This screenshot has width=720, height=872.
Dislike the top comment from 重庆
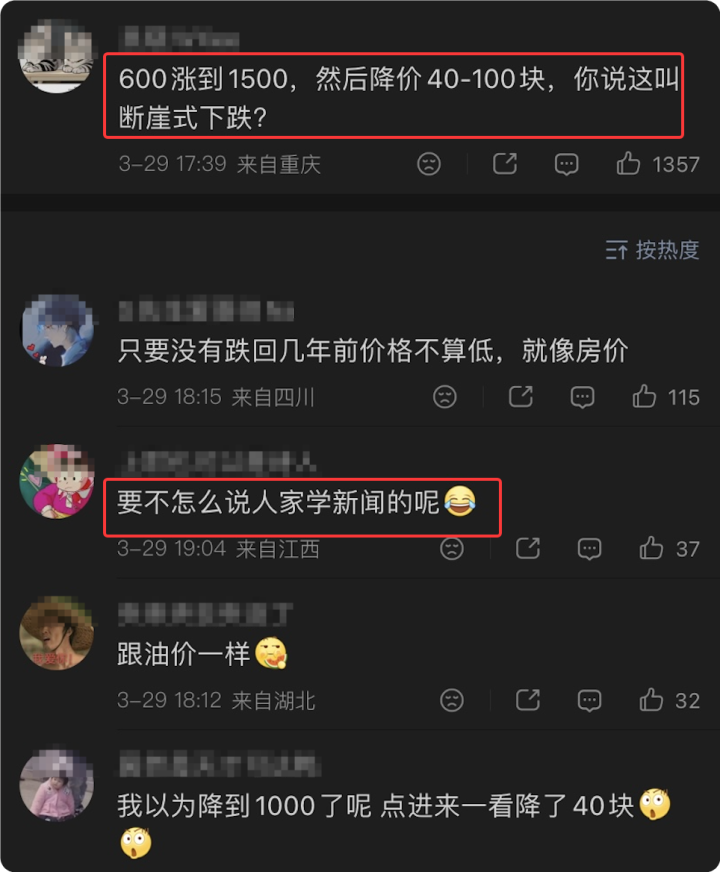tap(429, 164)
